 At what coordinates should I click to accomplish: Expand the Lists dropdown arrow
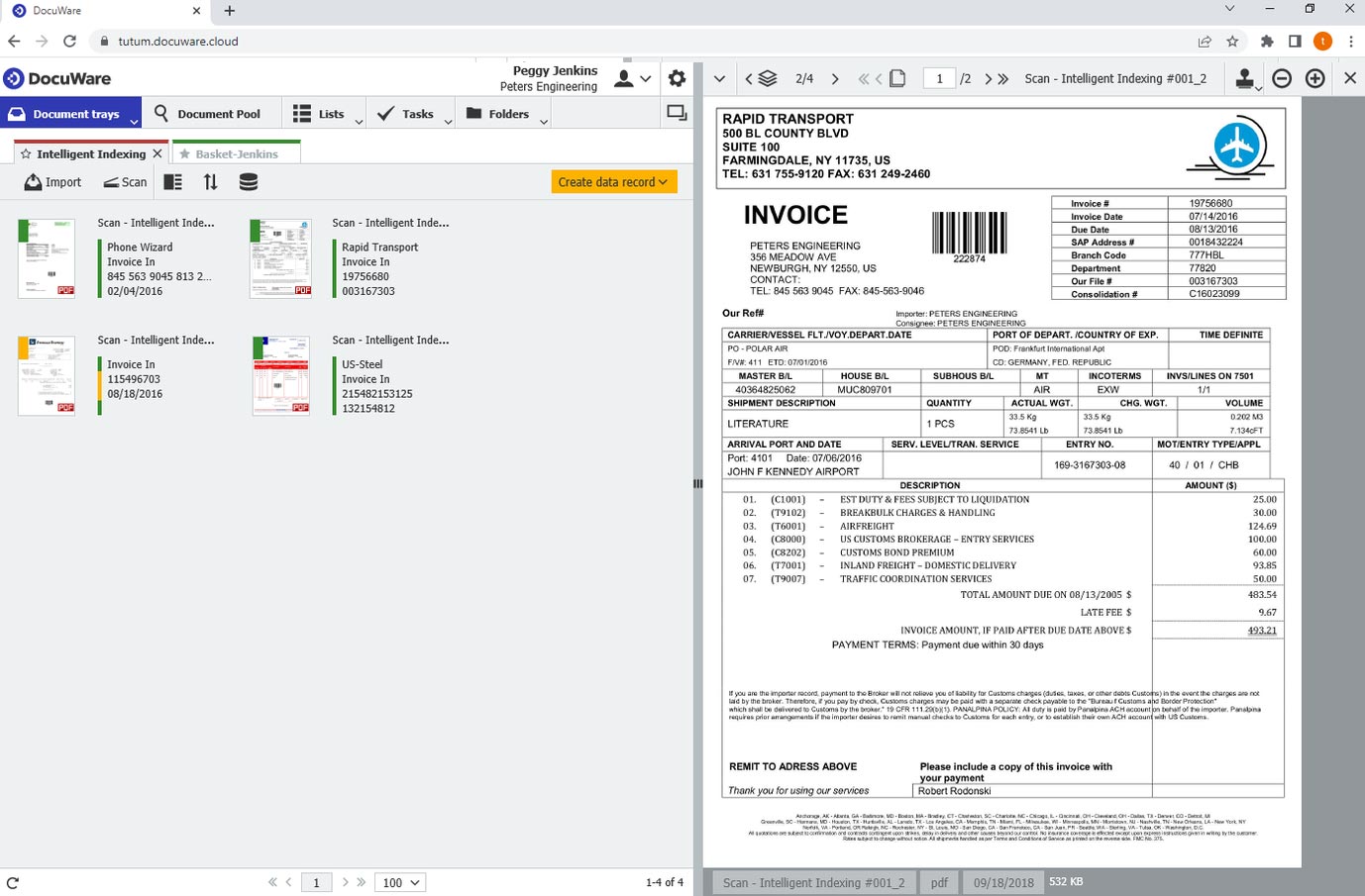(x=359, y=122)
